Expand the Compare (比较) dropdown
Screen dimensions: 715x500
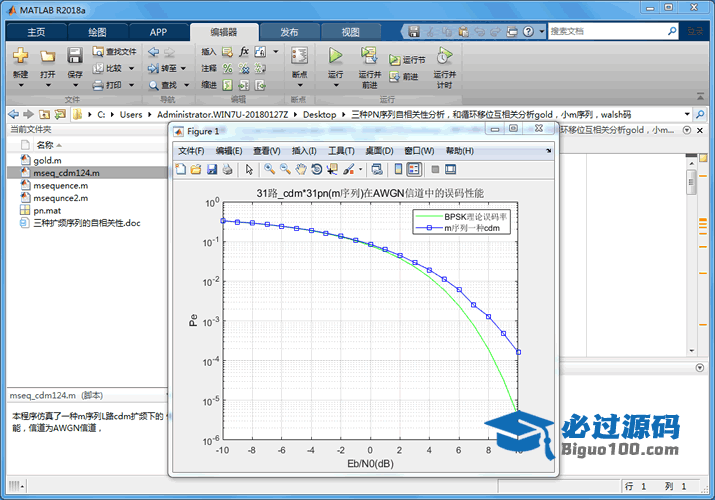click(x=130, y=69)
